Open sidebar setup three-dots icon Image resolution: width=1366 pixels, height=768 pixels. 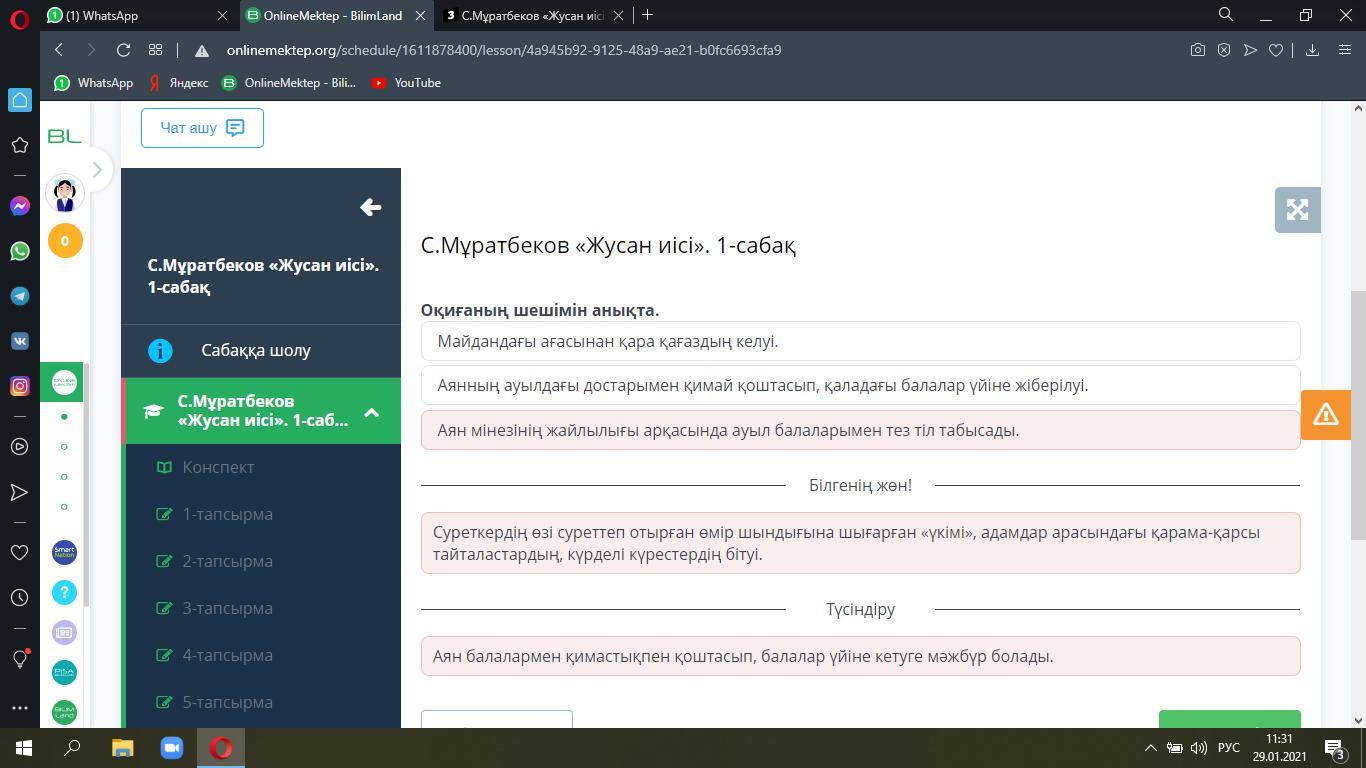20,708
